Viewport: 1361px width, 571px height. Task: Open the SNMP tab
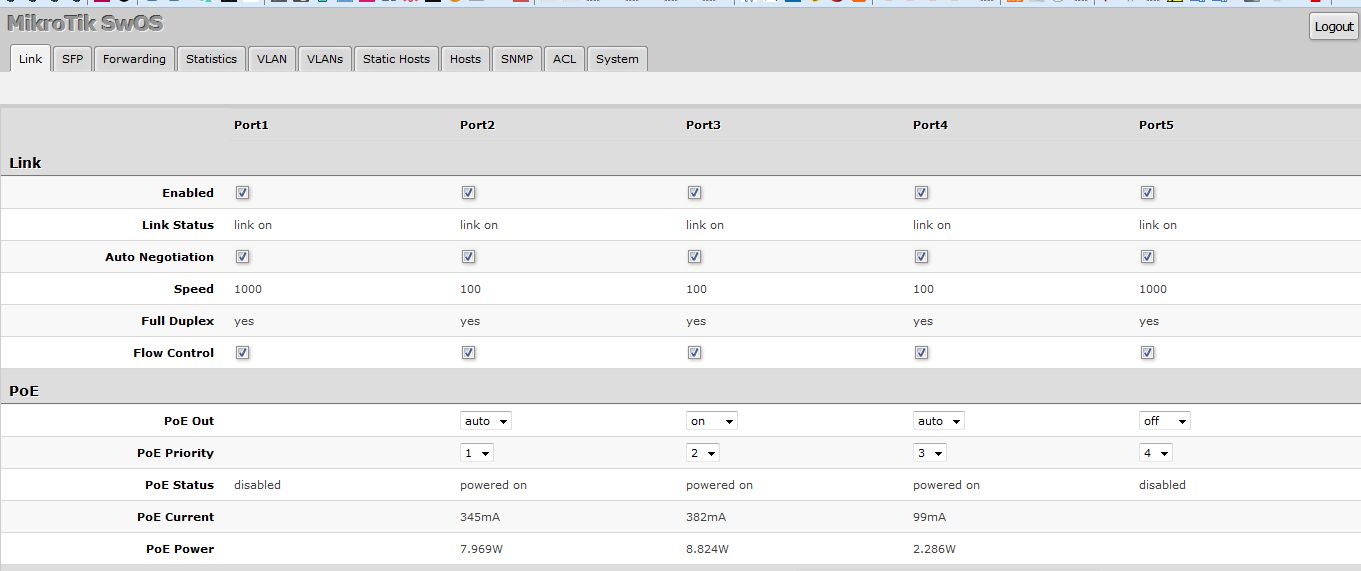coord(517,59)
